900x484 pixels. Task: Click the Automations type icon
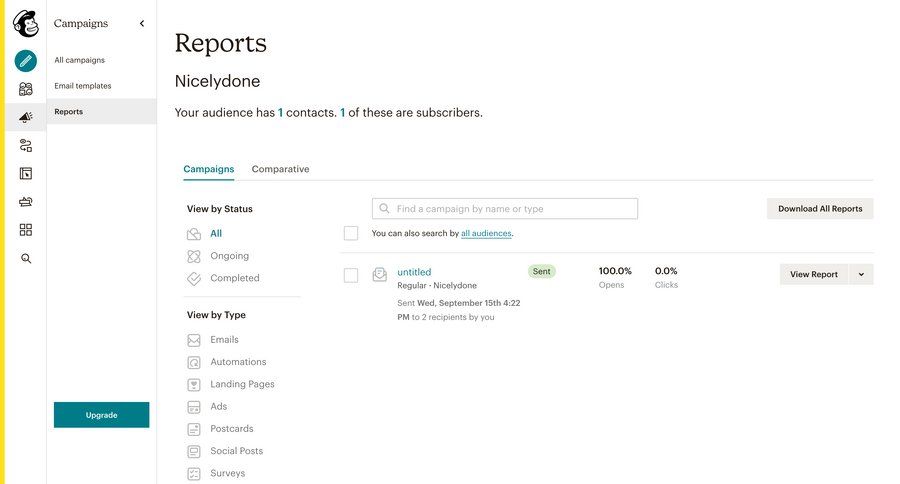[x=194, y=363]
